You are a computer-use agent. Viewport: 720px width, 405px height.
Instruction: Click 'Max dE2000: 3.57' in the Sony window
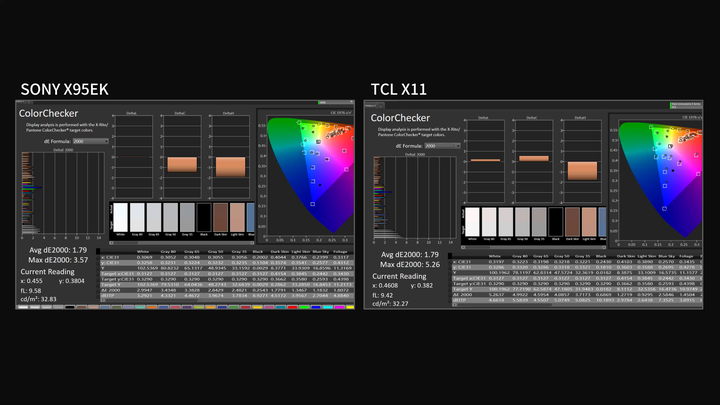click(58, 260)
